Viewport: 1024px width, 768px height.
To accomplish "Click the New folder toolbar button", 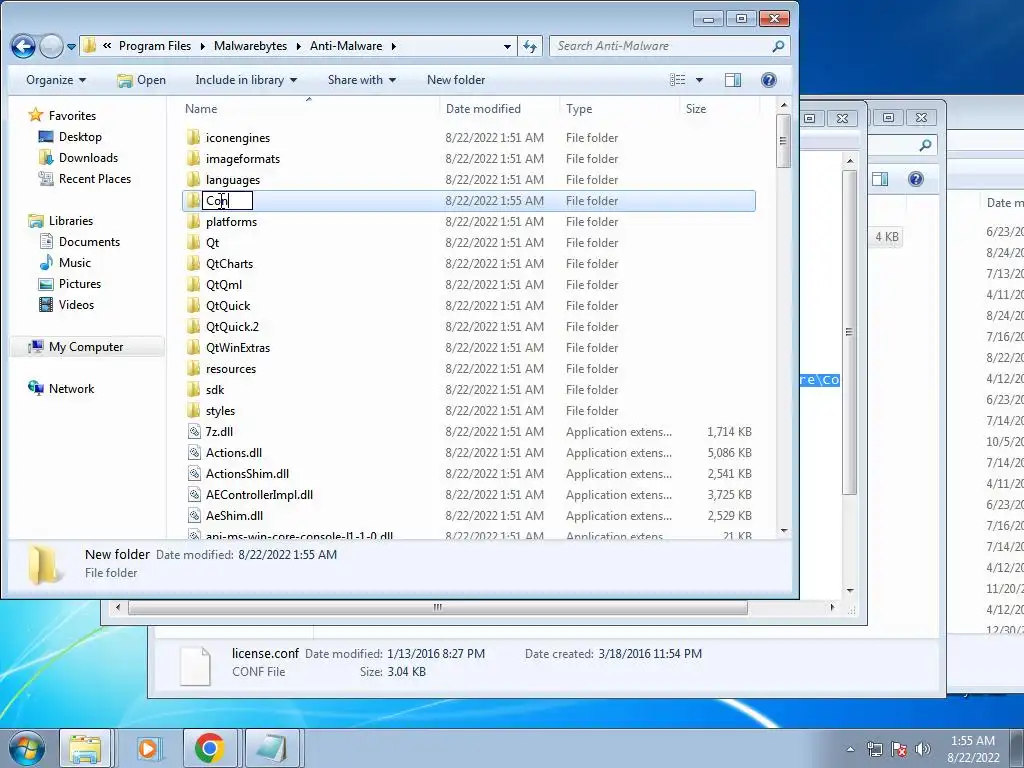I will 456,80.
